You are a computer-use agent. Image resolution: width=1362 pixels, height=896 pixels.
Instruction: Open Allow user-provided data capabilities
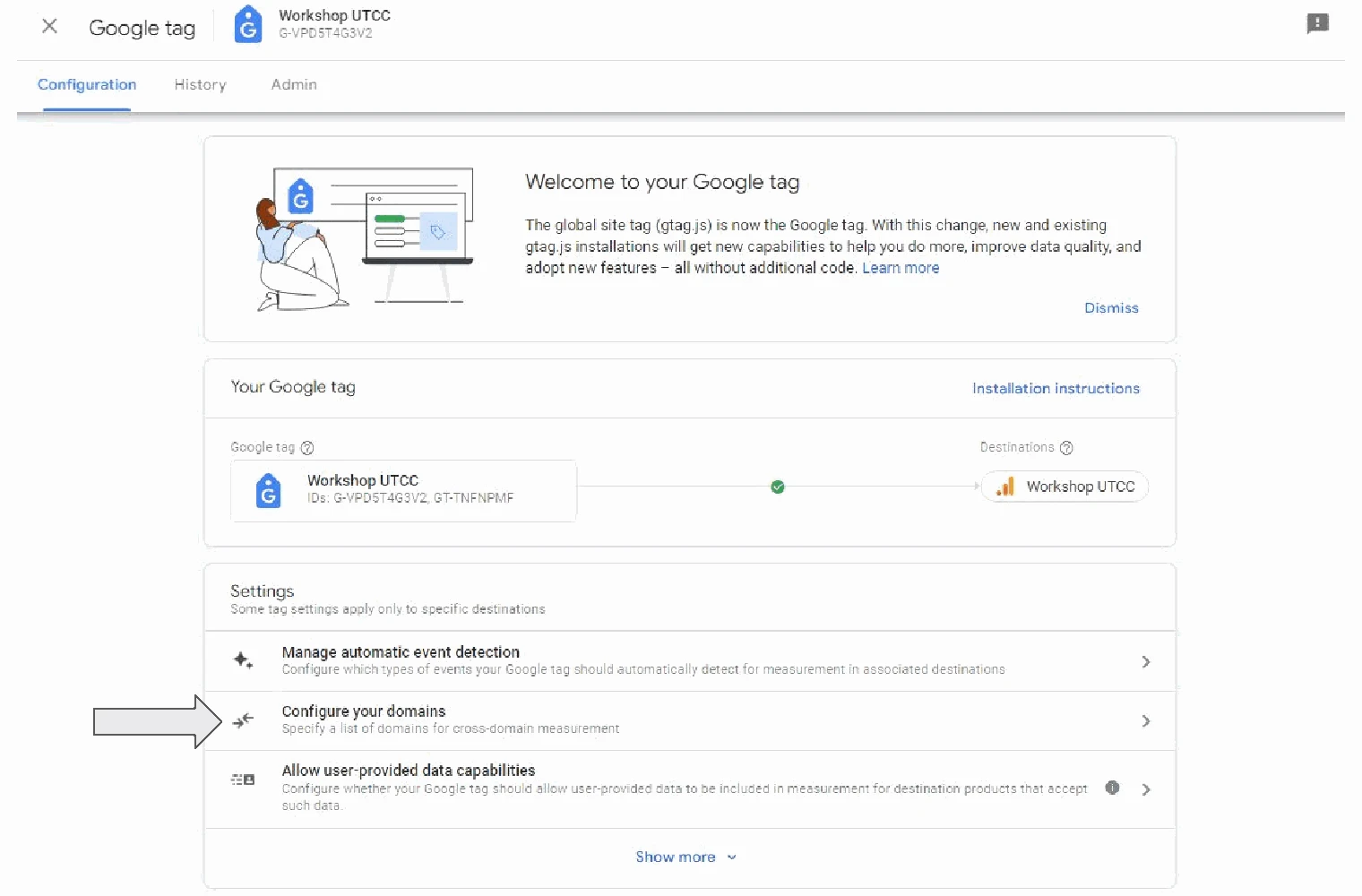tap(690, 789)
